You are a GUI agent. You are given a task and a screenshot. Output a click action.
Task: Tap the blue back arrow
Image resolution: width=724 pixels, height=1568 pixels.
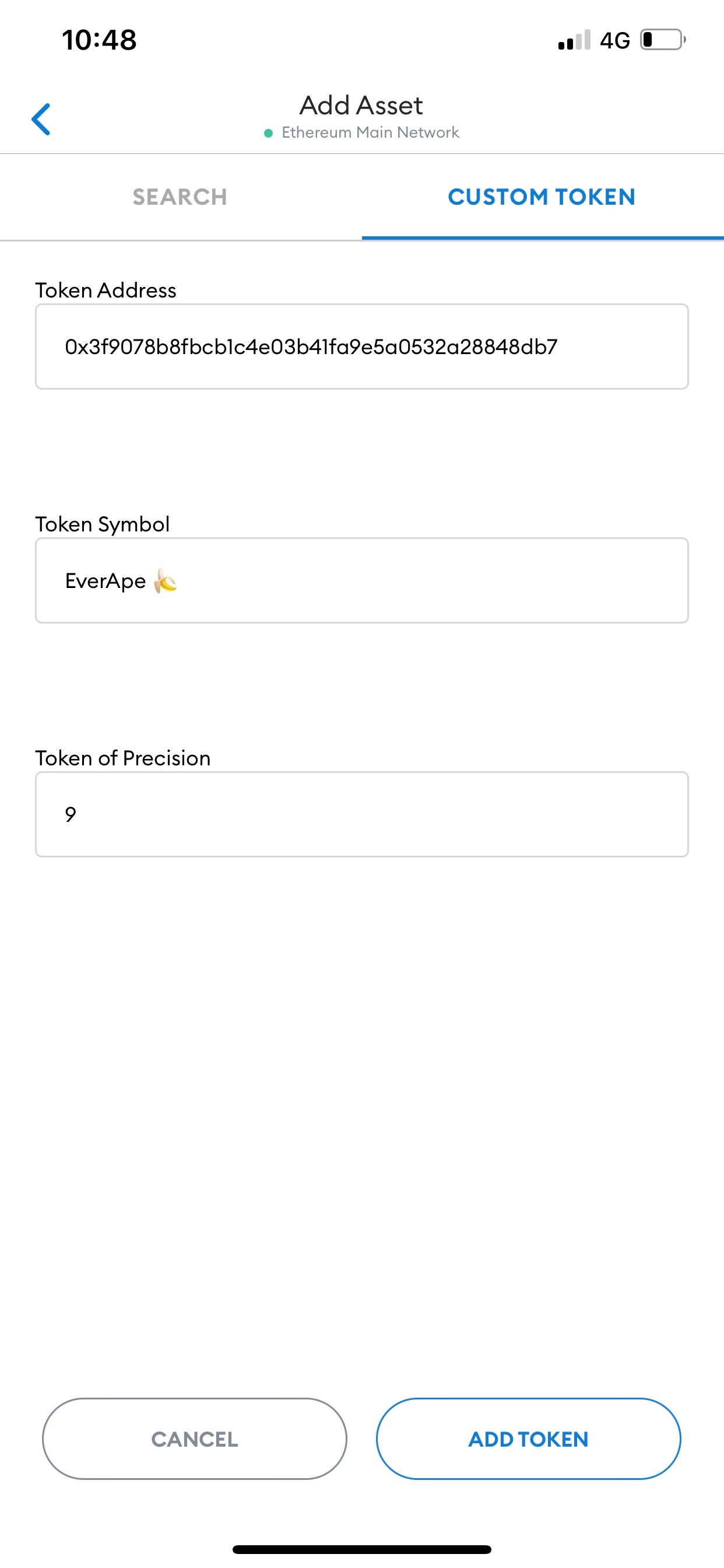[41, 118]
